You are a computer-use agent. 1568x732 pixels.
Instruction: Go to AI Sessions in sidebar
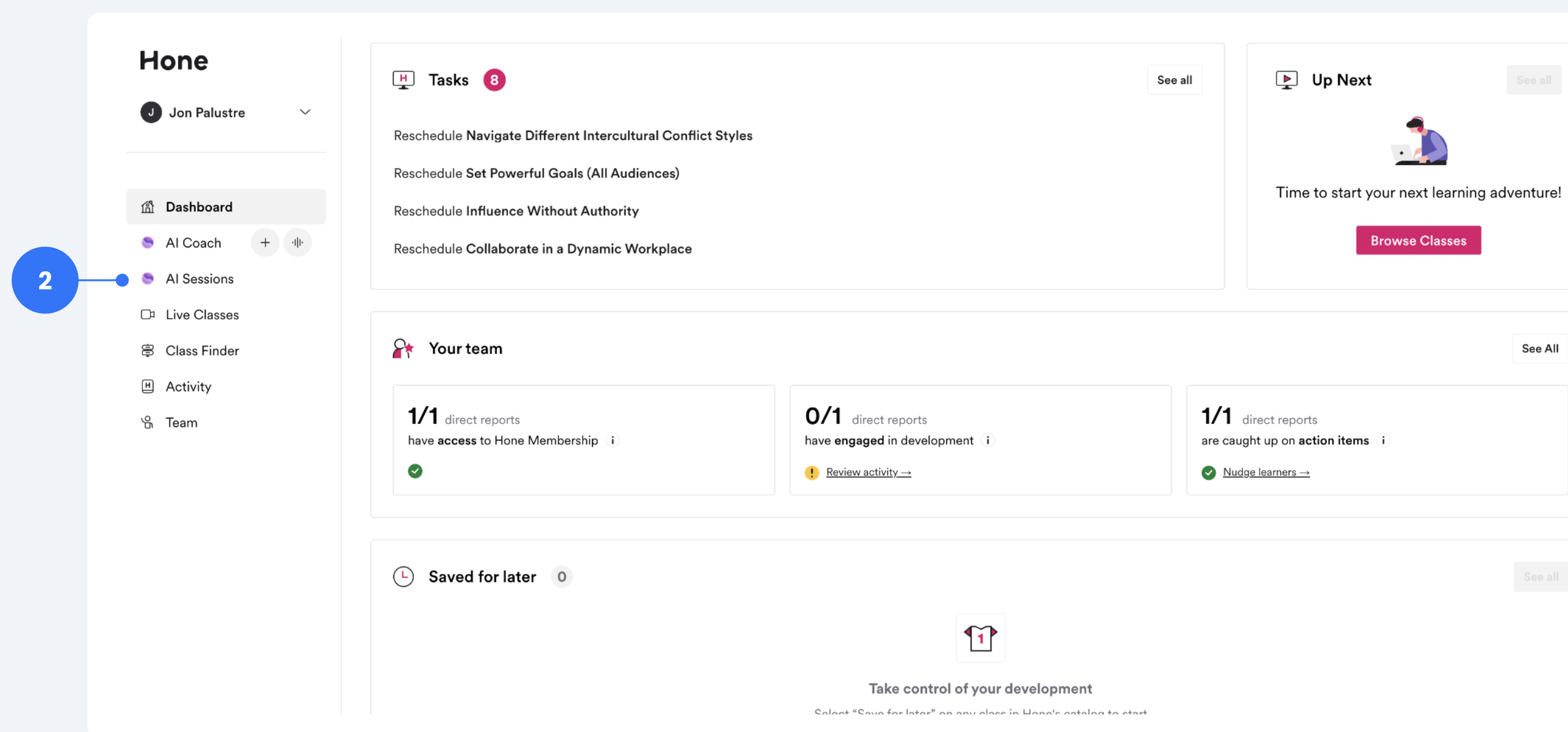[x=199, y=278]
